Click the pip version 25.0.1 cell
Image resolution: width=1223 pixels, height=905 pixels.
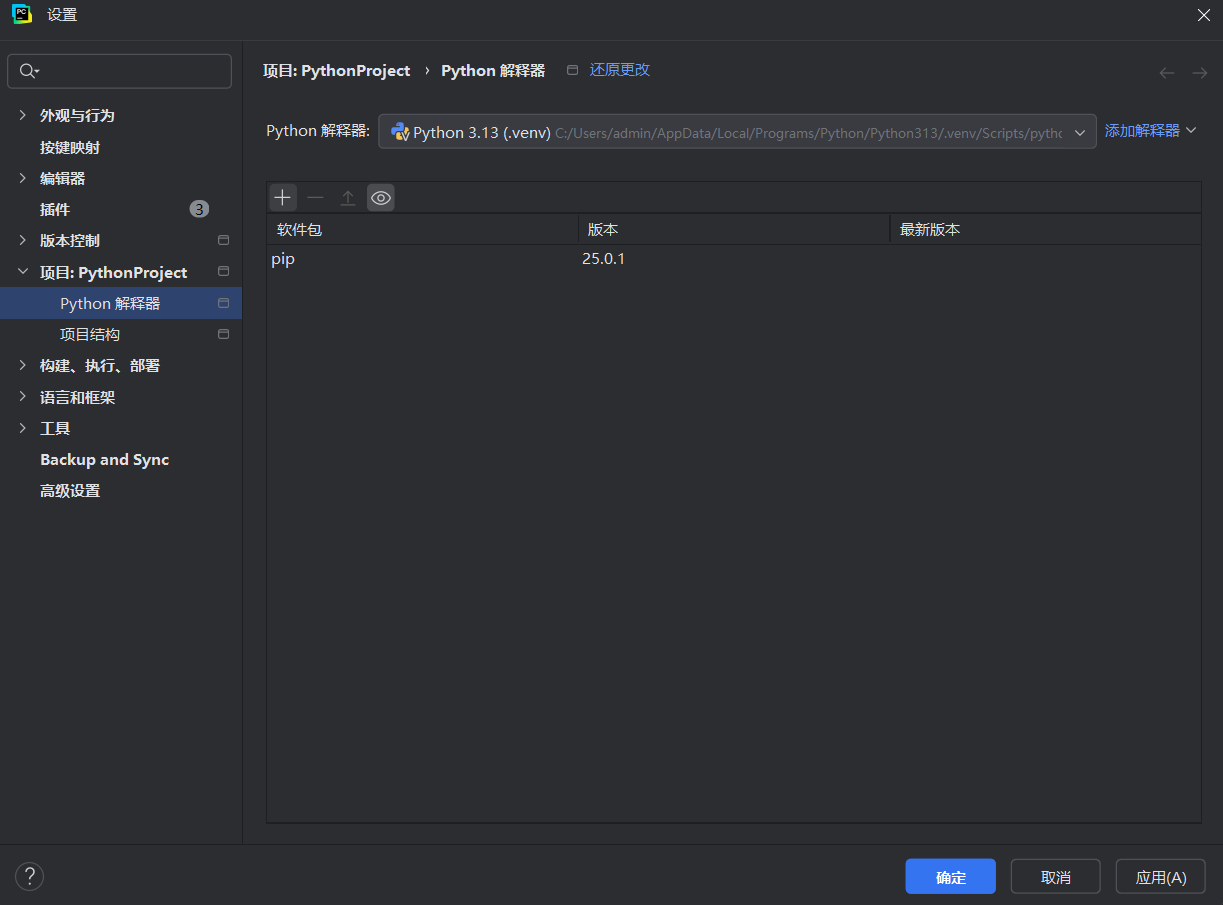tap(604, 259)
